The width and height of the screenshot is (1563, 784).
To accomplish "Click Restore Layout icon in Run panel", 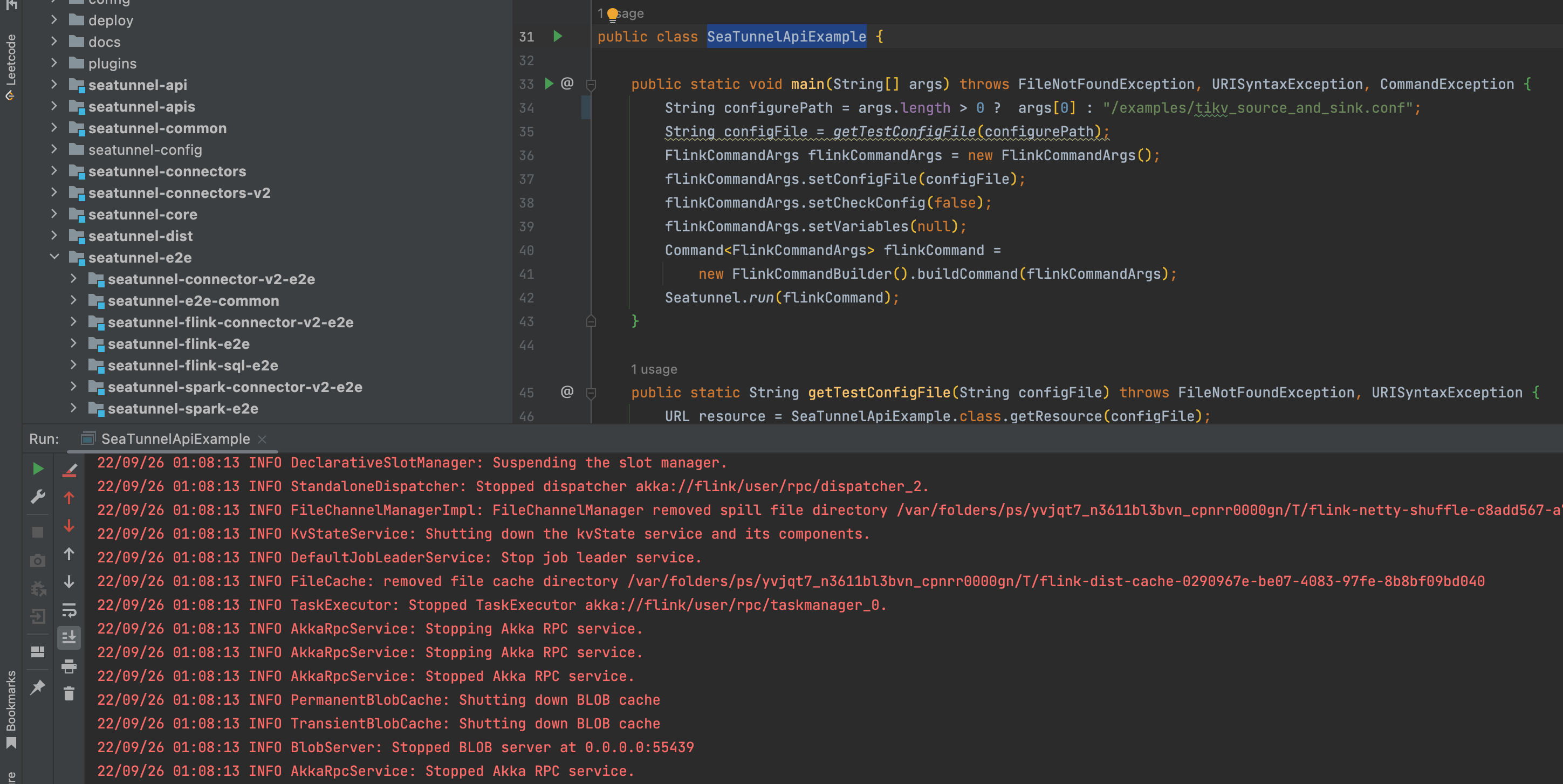I will coord(38,651).
